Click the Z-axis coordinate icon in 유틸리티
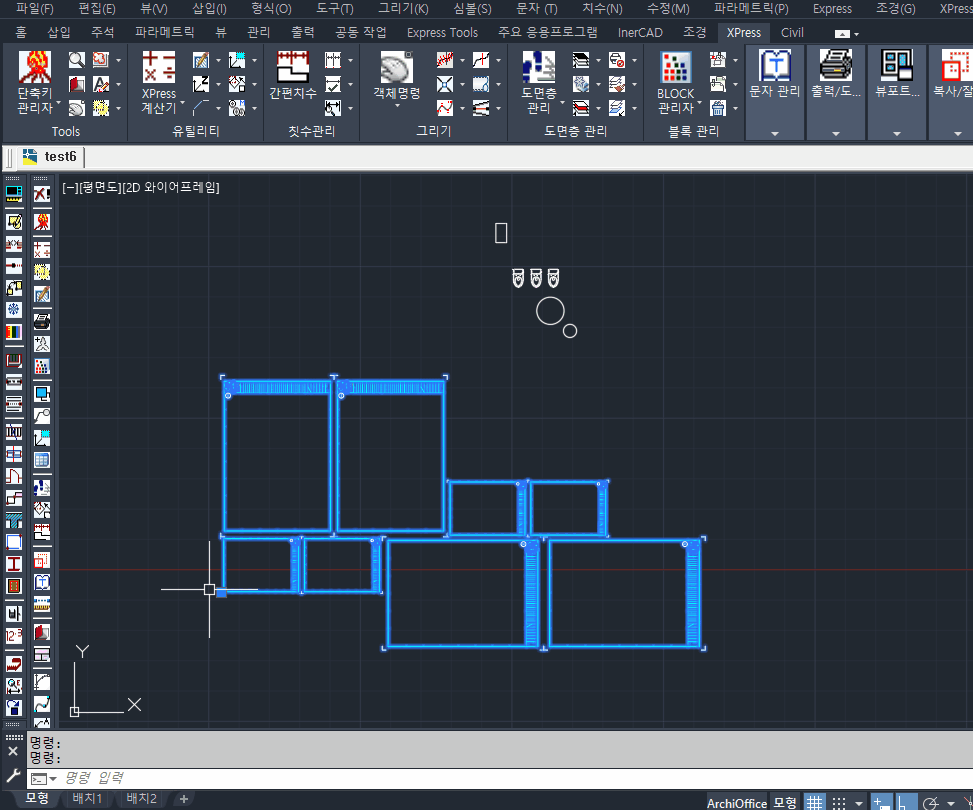Screen dimensions: 973x810 [200, 84]
